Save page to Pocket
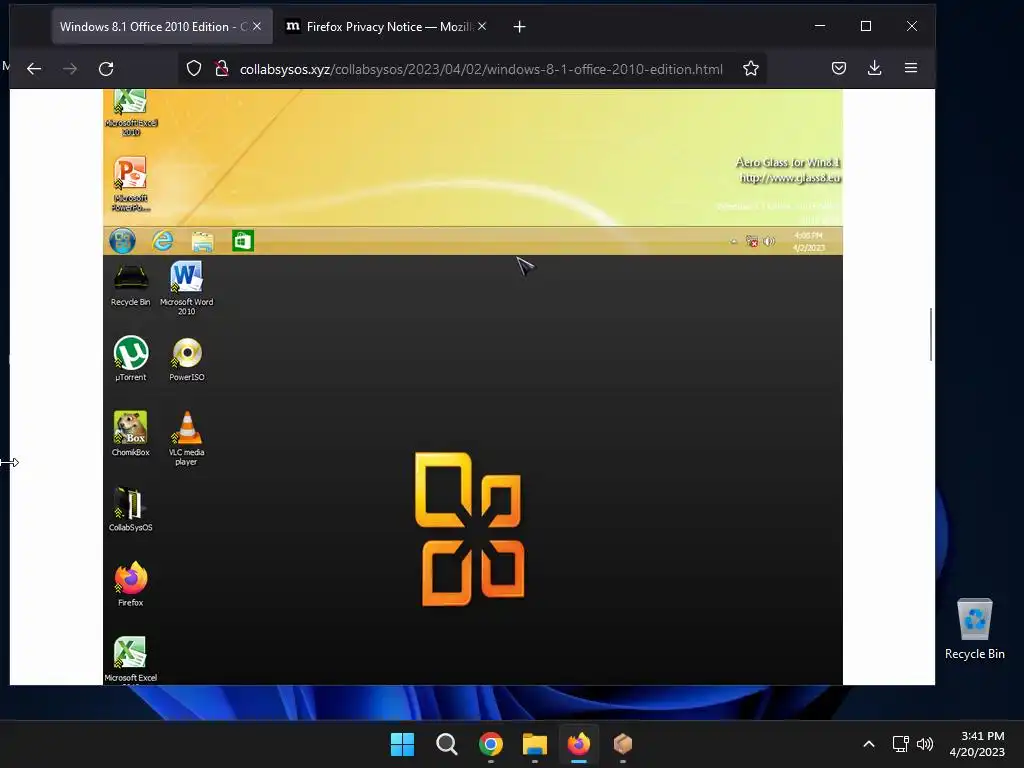 point(839,68)
